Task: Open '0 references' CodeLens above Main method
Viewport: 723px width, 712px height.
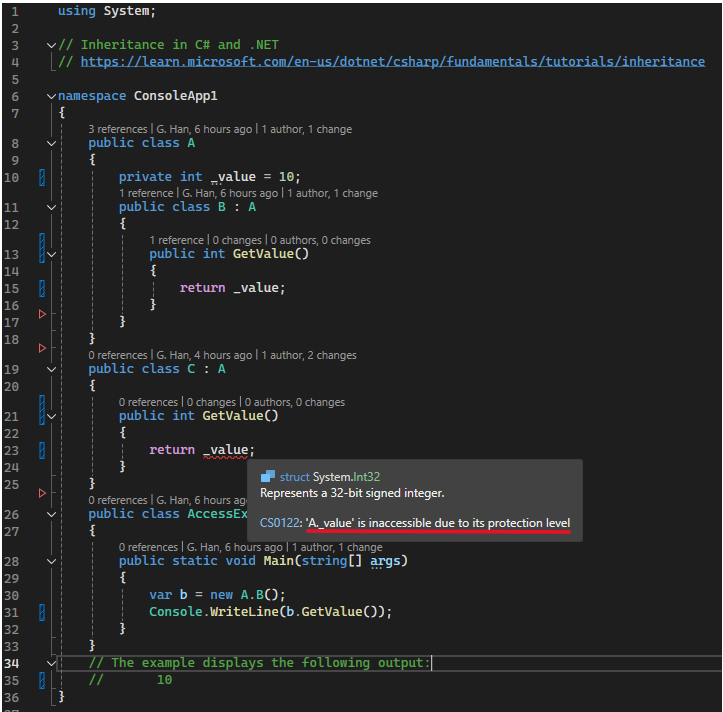Action: (148, 547)
